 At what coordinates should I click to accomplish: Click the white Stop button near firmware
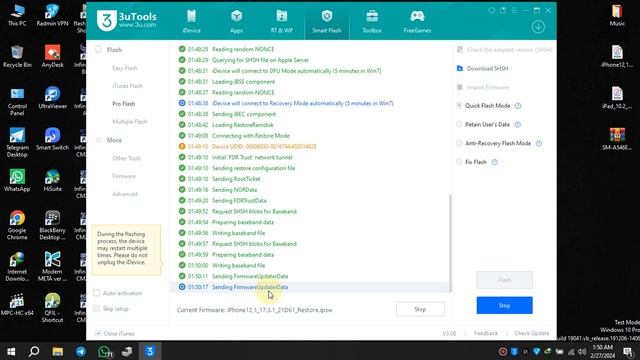[420, 309]
